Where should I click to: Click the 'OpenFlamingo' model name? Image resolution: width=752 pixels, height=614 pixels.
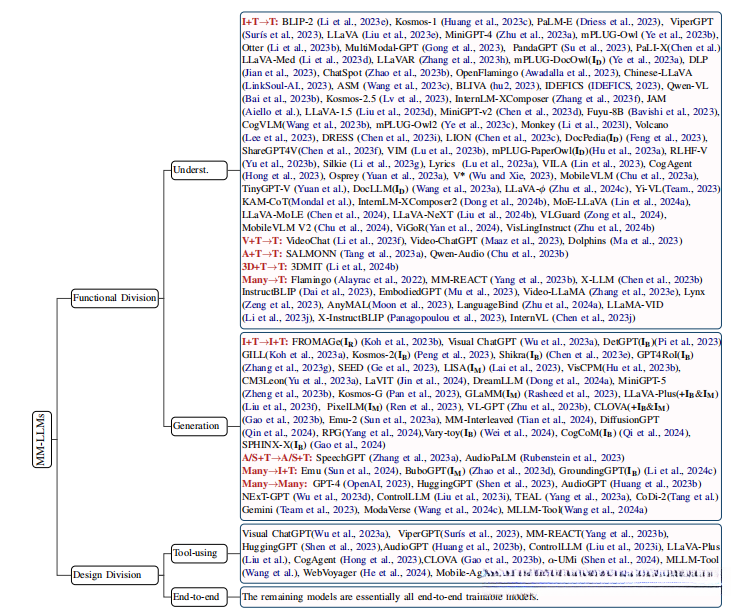(486, 73)
